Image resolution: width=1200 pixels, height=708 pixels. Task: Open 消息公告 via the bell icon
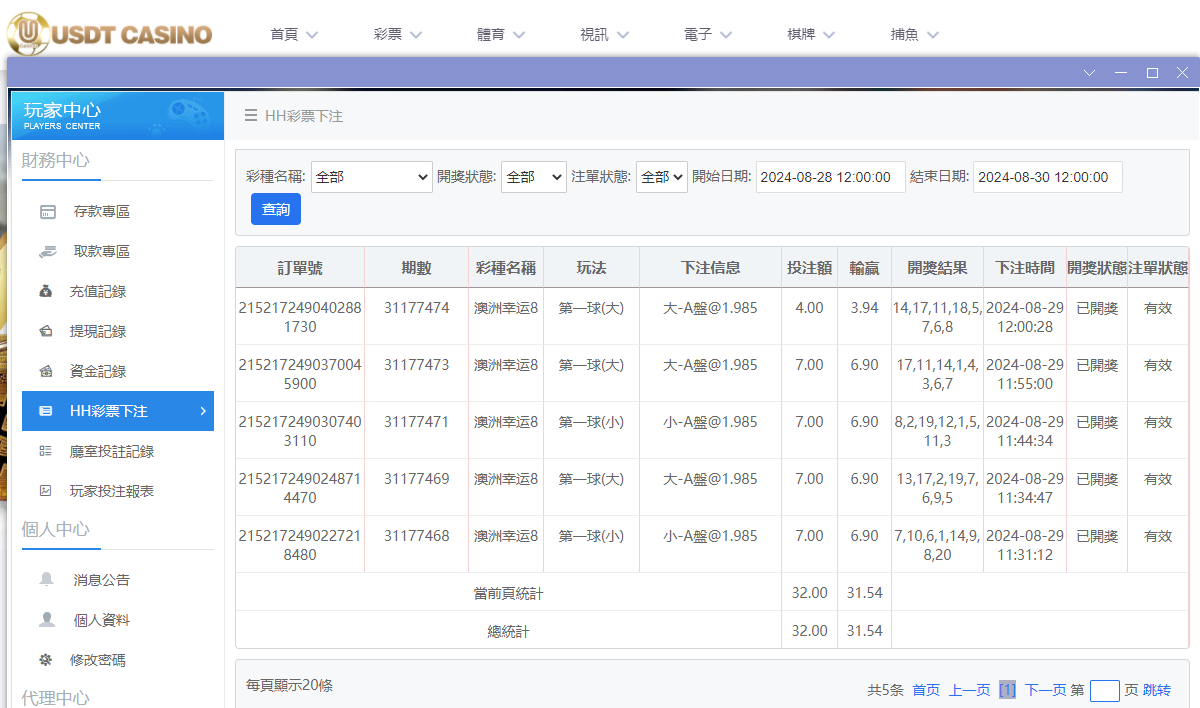[x=47, y=579]
